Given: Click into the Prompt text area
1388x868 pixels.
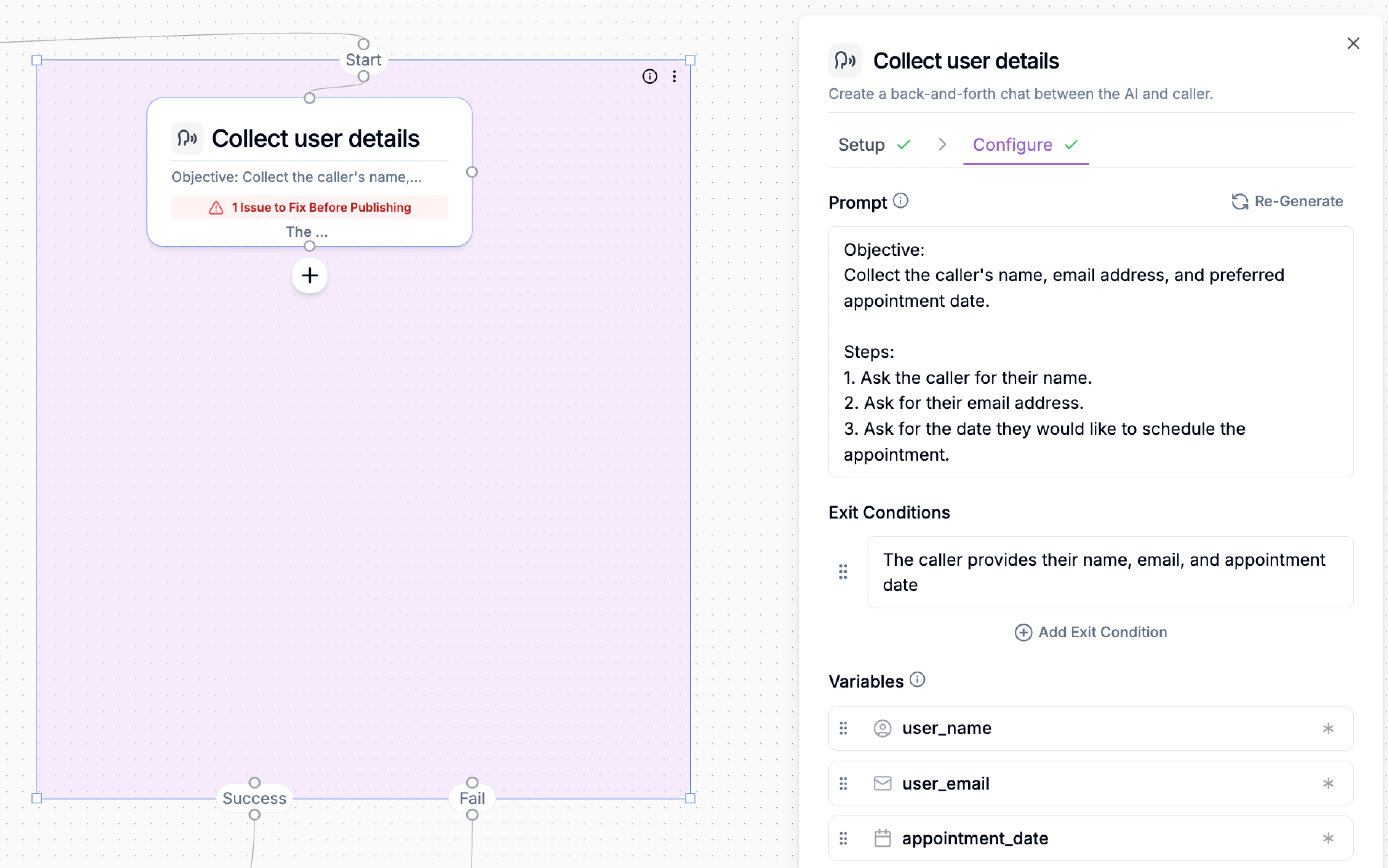Looking at the screenshot, I should pos(1090,351).
